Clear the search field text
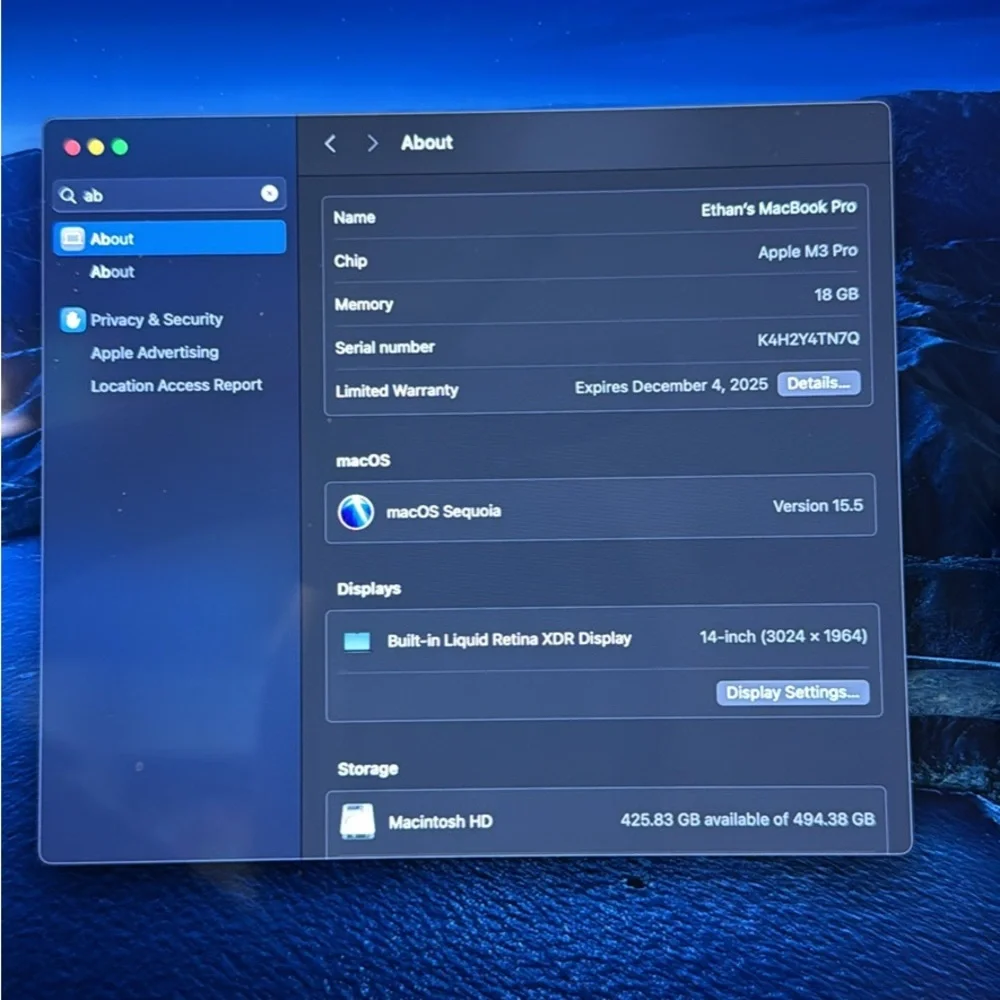The width and height of the screenshot is (1000, 1000). pyautogui.click(x=269, y=193)
